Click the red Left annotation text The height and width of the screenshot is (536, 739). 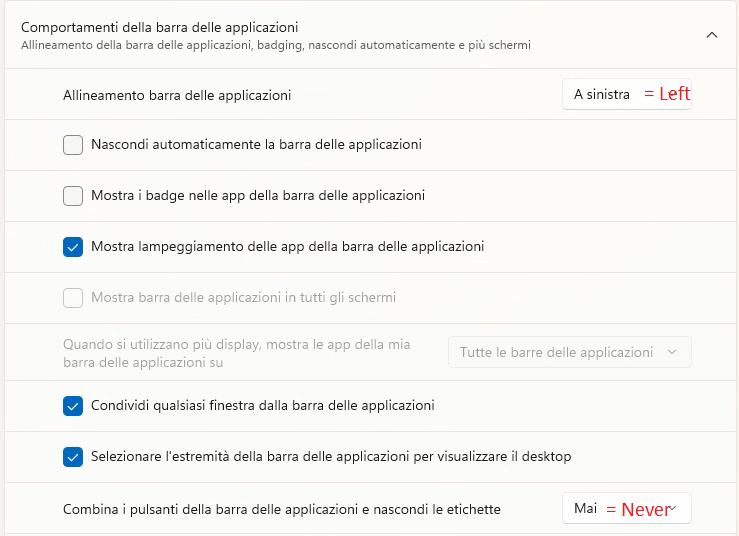point(675,94)
